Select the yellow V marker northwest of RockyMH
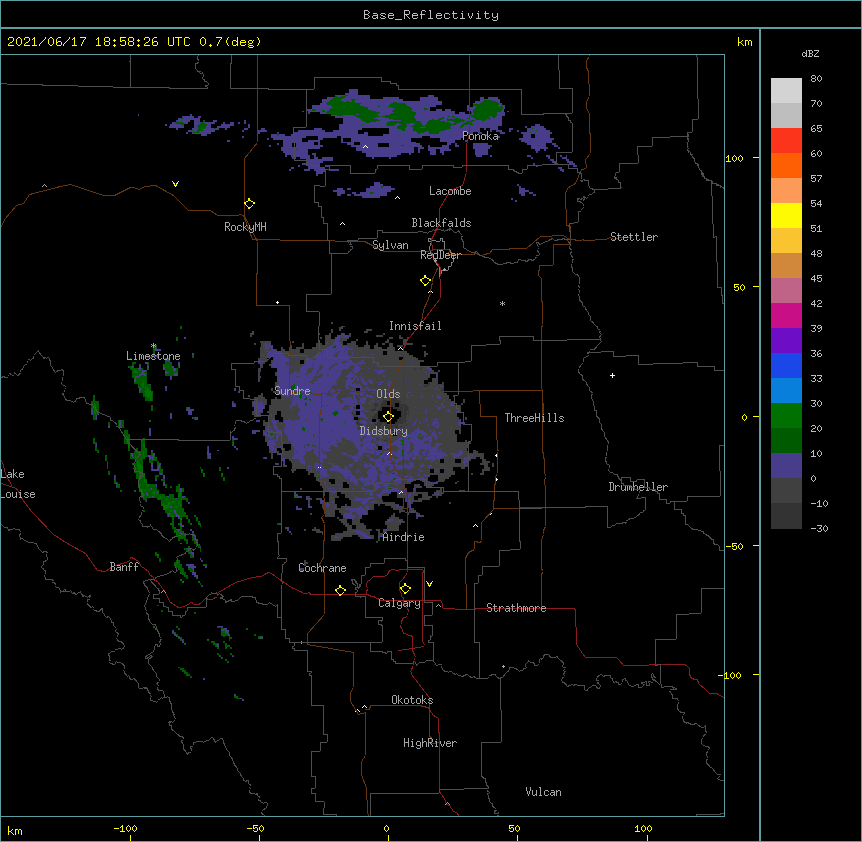This screenshot has width=862, height=842. pos(175,184)
